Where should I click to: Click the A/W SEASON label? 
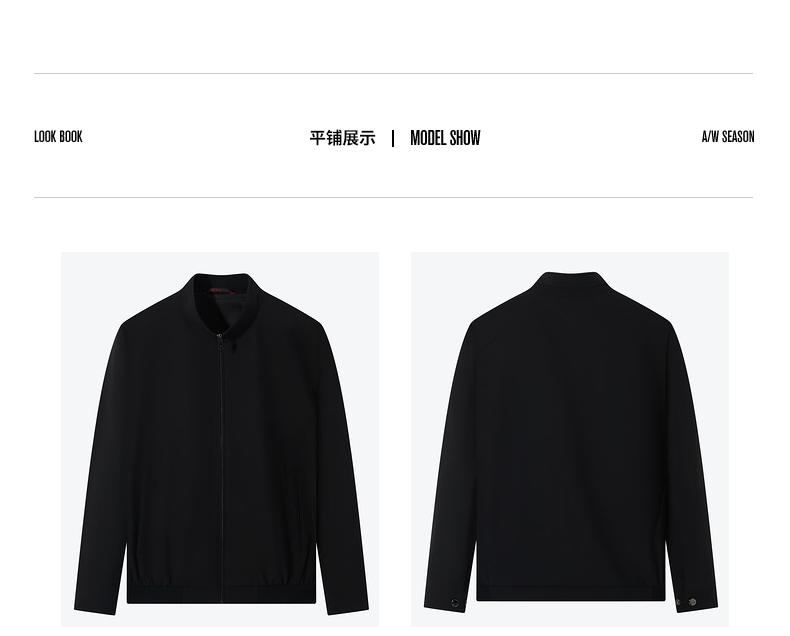coord(728,137)
